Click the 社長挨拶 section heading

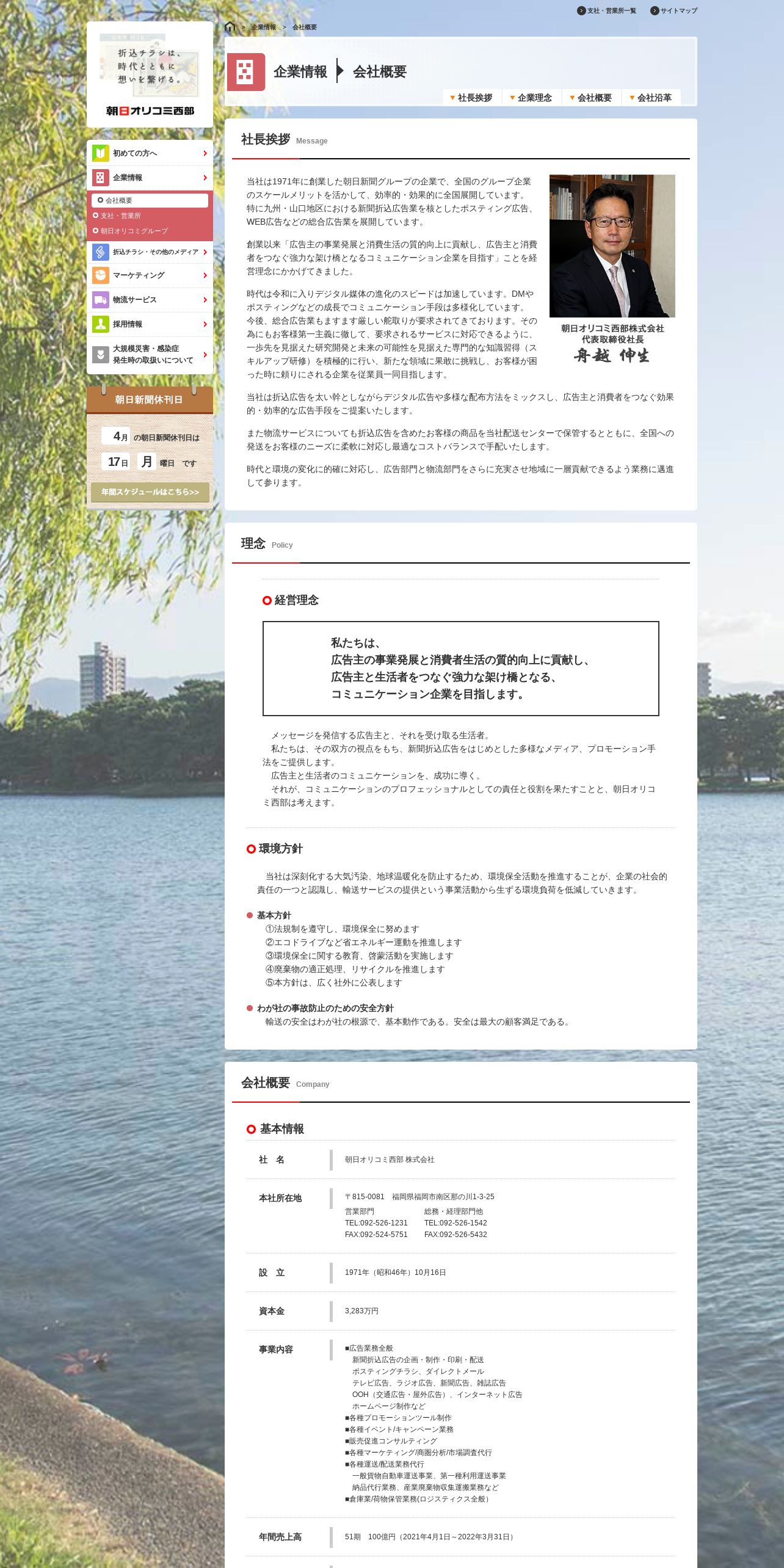(266, 140)
